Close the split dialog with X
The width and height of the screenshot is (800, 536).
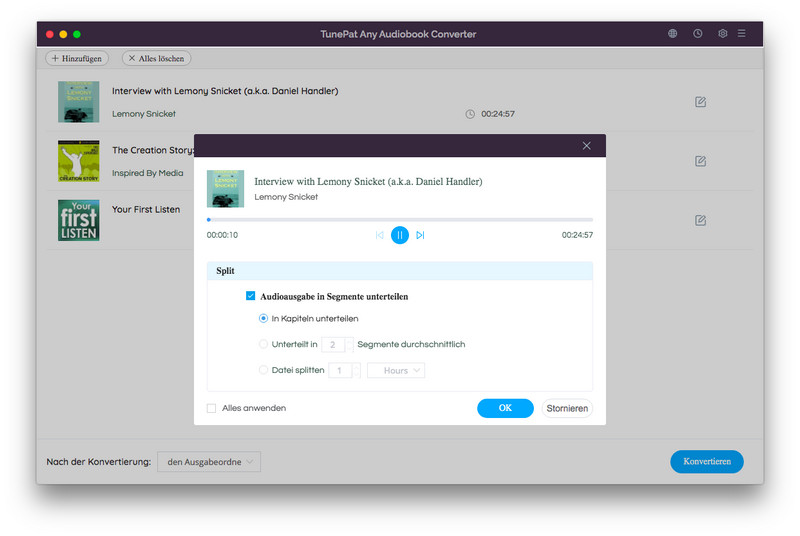(x=587, y=146)
